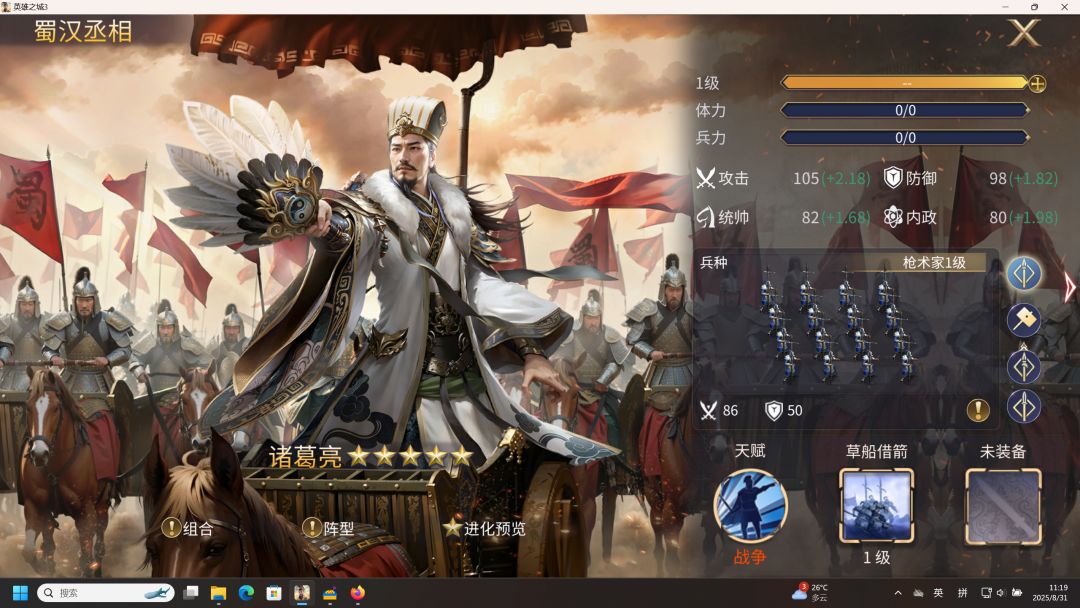Click the game app icon on taskbar
Image resolution: width=1080 pixels, height=608 pixels.
[302, 593]
